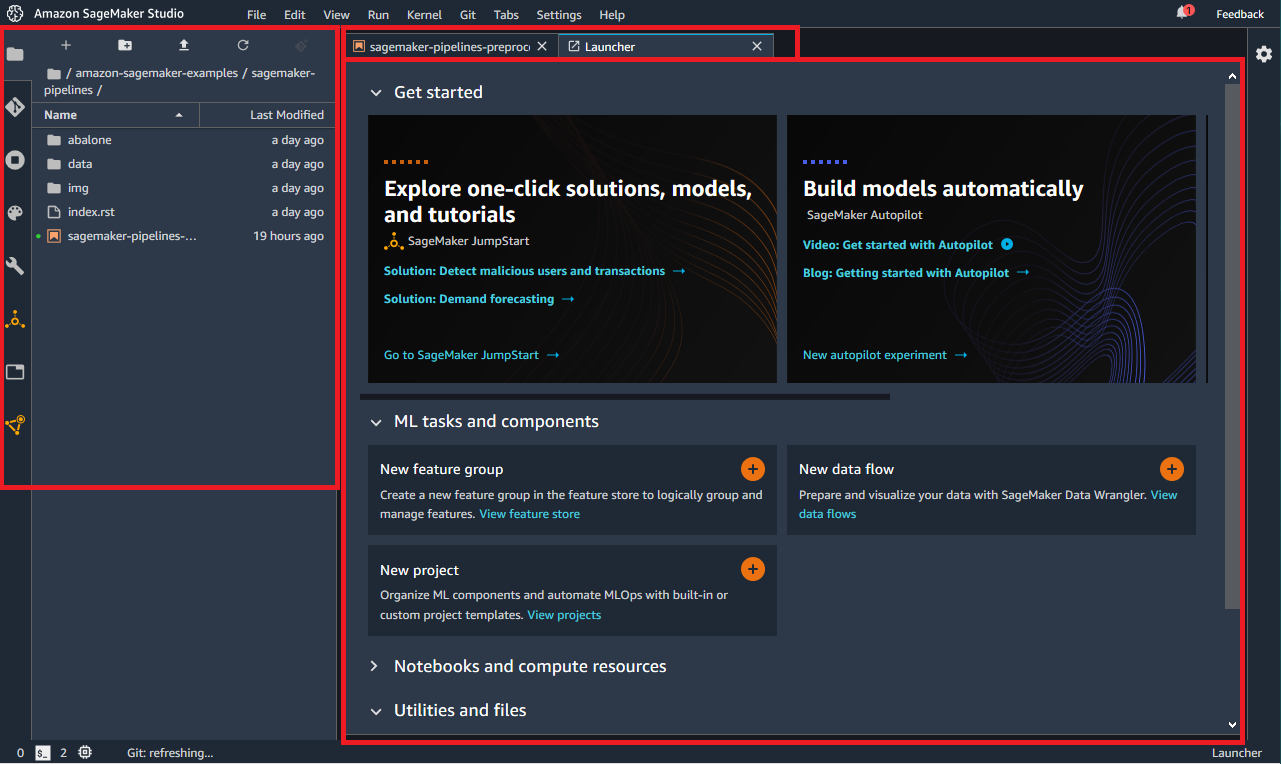Open the Tabs menu
The image size is (1281, 764).
click(x=506, y=15)
